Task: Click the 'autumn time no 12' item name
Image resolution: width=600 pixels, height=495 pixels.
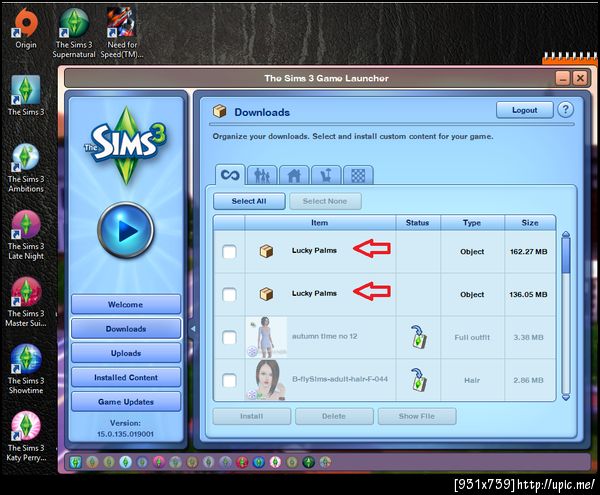Action: click(324, 336)
